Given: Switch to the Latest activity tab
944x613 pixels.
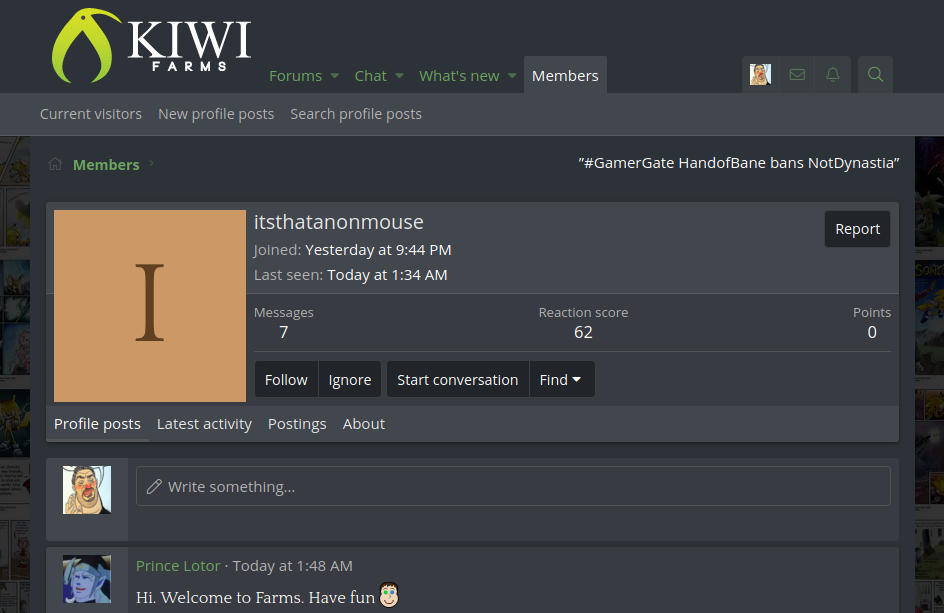Looking at the screenshot, I should (x=204, y=424).
